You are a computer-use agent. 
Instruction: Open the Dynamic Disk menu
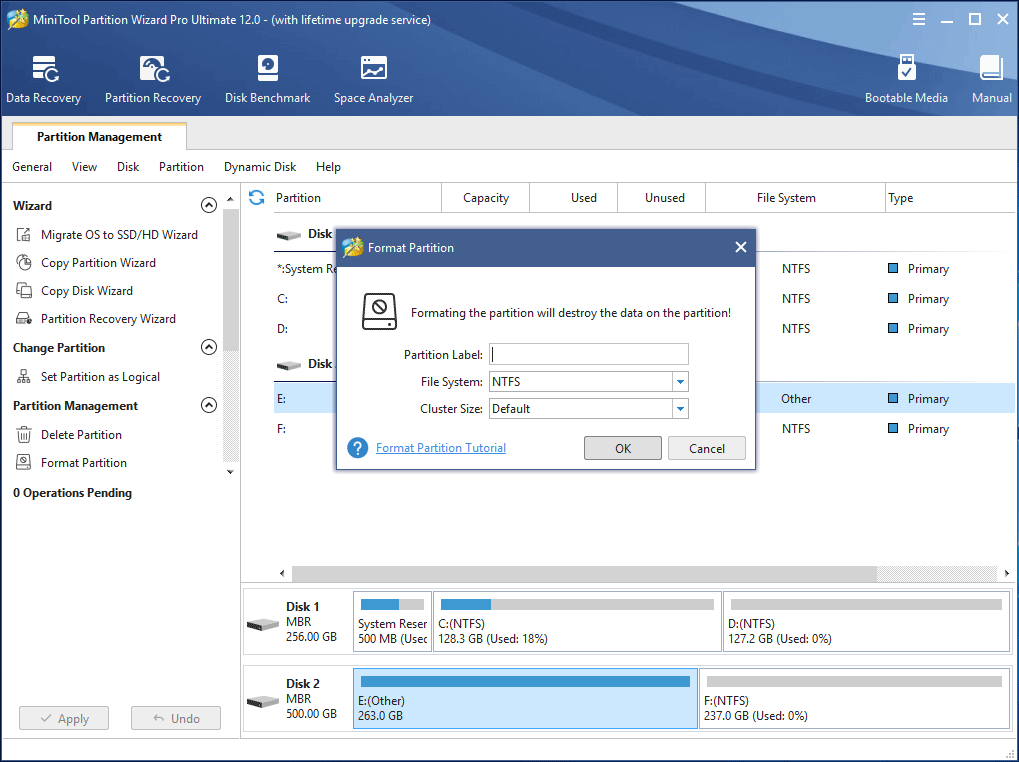coord(259,167)
